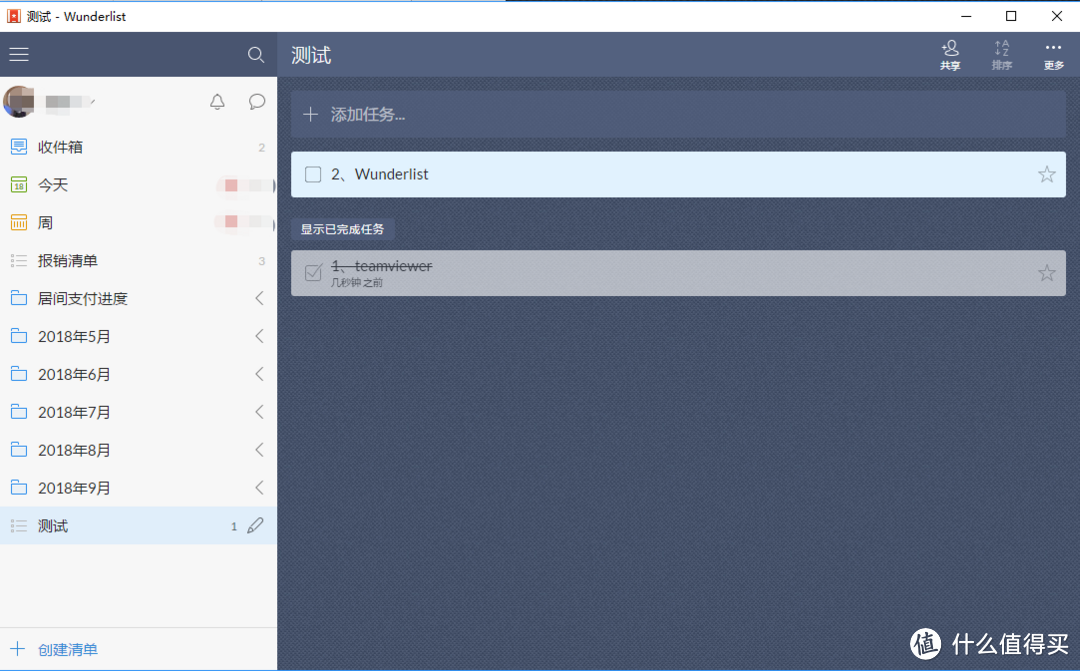Image resolution: width=1080 pixels, height=671 pixels.
Task: Click the 2018年6月 folder icon
Action: pos(19,374)
